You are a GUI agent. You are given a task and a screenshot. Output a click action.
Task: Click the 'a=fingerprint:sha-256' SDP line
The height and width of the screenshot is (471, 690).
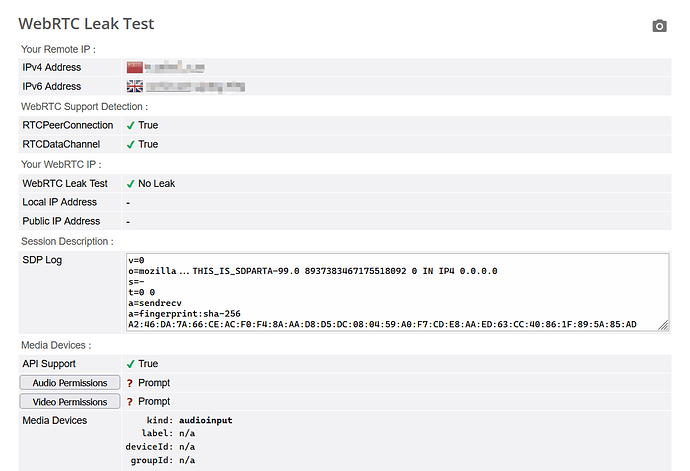click(x=184, y=314)
